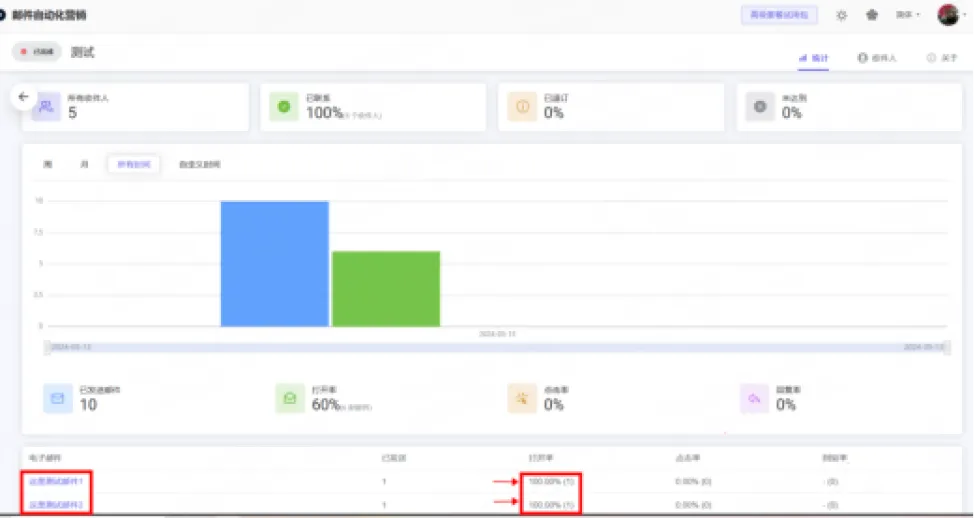Click the all recipients people icon
The image size is (975, 518).
click(46, 106)
